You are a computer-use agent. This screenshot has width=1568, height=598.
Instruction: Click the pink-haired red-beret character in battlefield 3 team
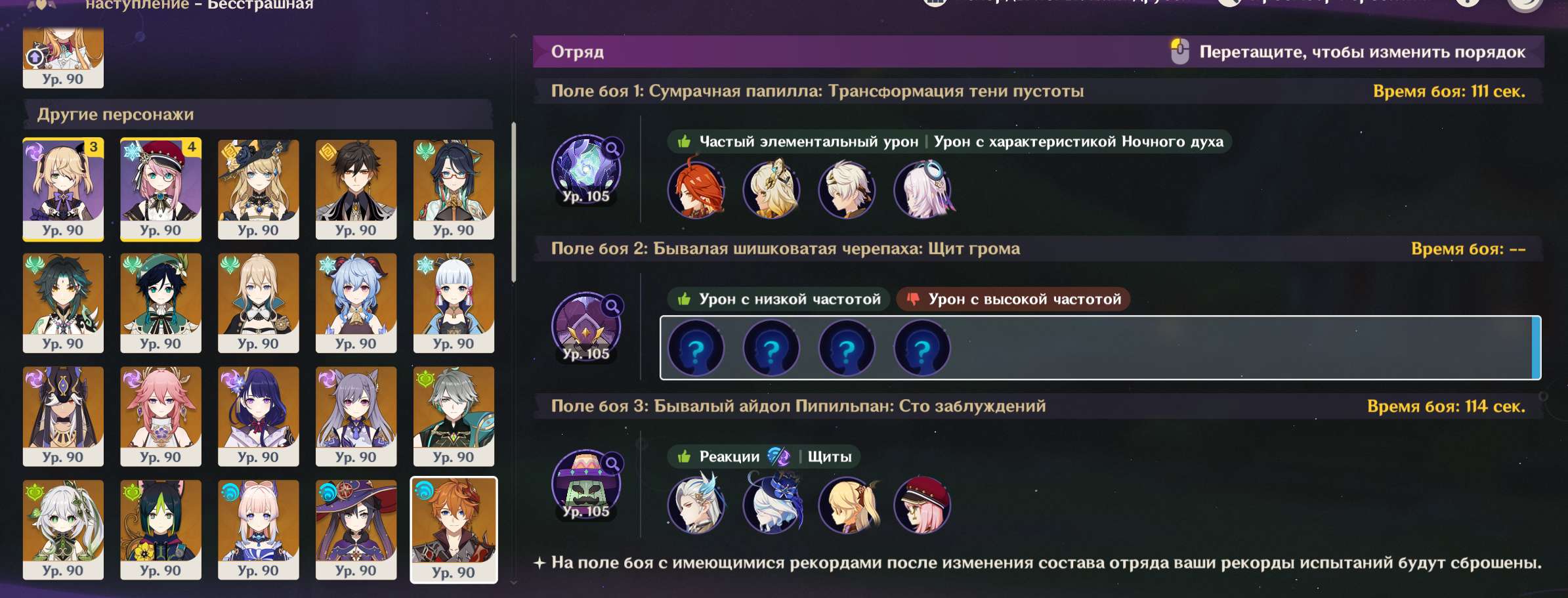tap(922, 505)
